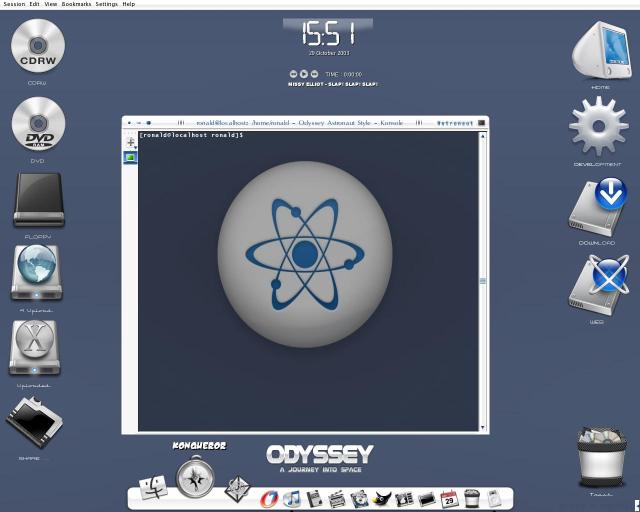The image size is (640, 512).
Task: Open the music note player in dock
Action: (x=291, y=499)
